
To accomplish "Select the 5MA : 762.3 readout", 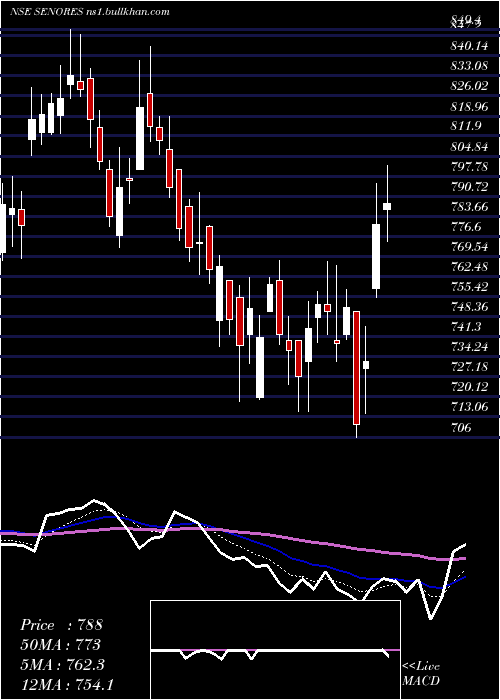I will pos(62,665).
